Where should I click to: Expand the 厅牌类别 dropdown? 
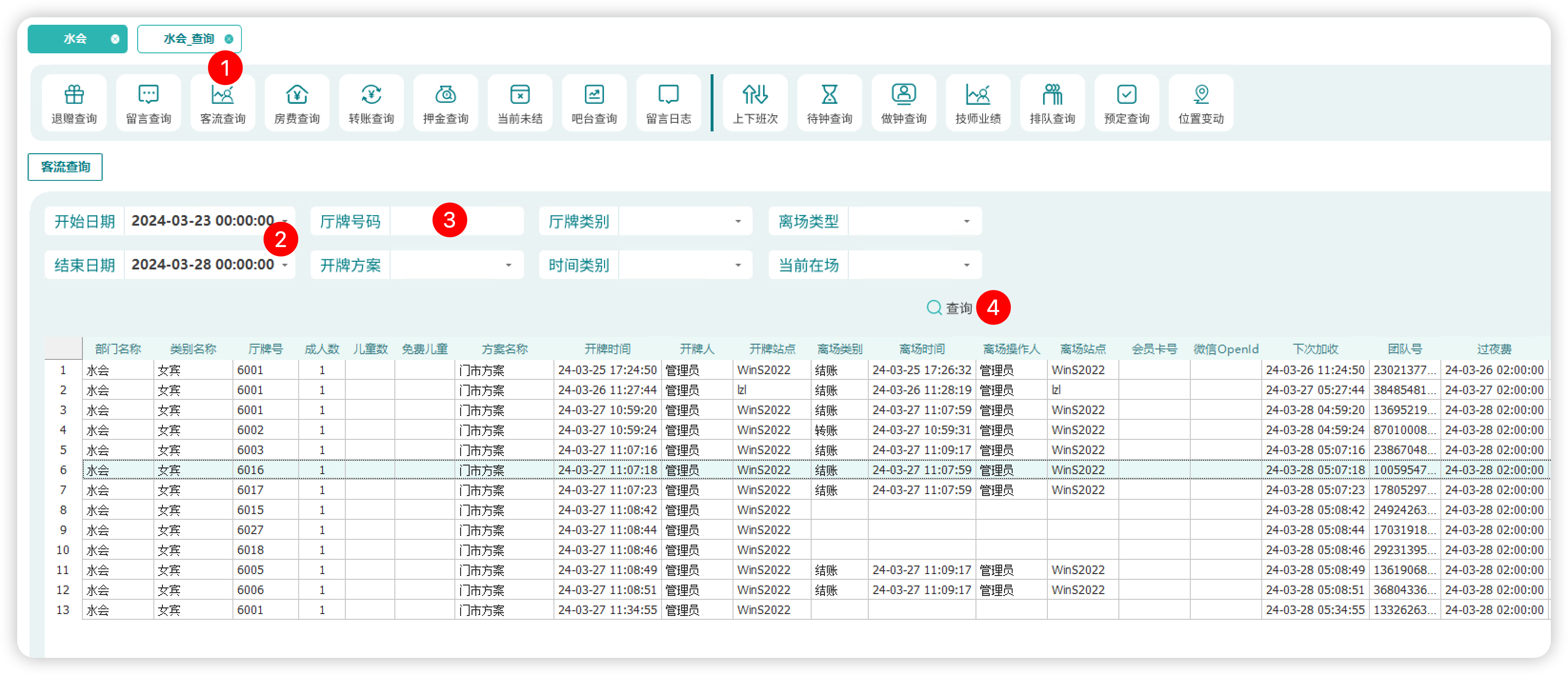pos(738,221)
